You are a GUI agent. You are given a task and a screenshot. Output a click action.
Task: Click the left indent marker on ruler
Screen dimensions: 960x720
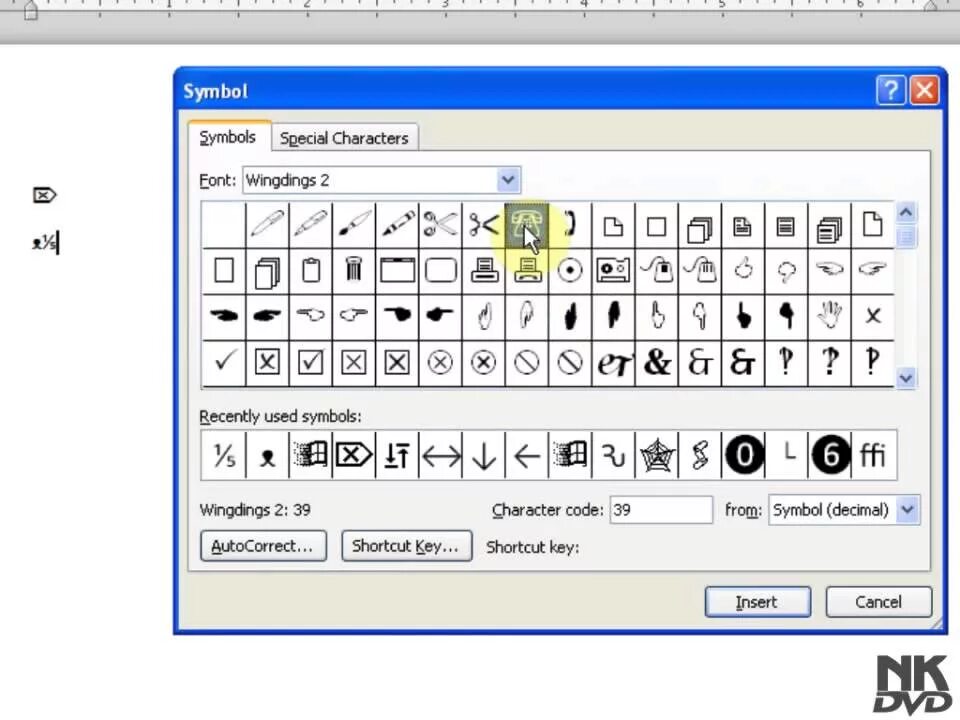pyautogui.click(x=30, y=10)
